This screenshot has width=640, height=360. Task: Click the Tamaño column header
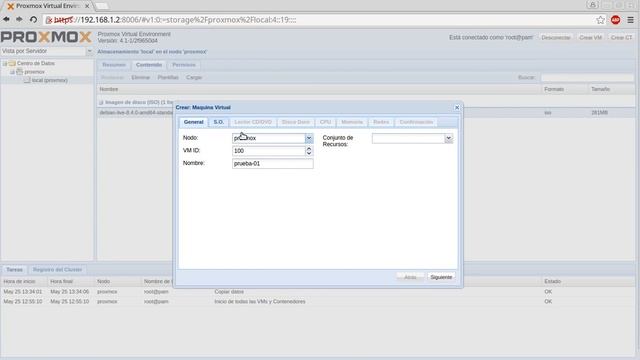(x=611, y=89)
